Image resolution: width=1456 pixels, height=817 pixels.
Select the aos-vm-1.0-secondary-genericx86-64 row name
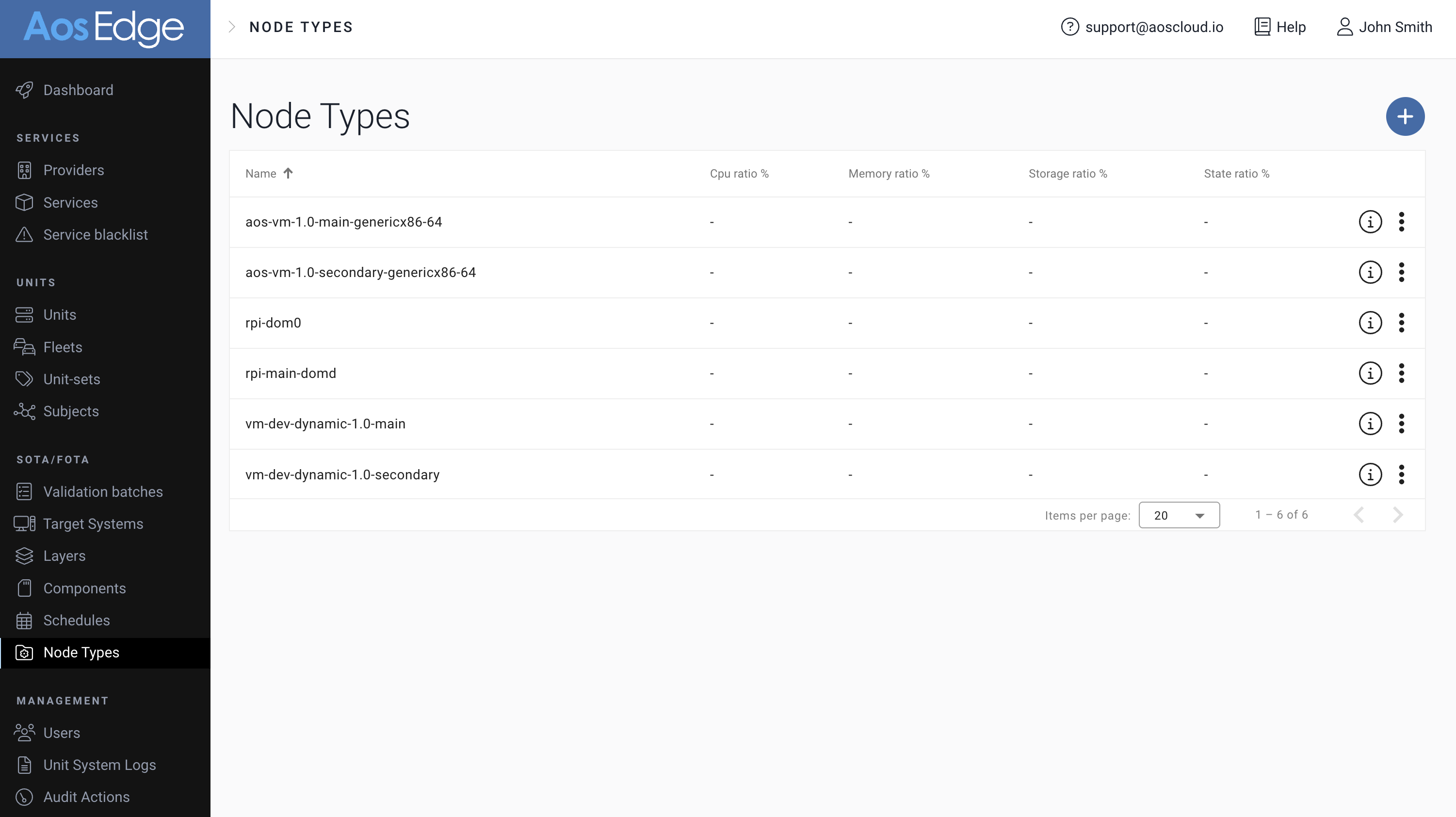pos(361,272)
